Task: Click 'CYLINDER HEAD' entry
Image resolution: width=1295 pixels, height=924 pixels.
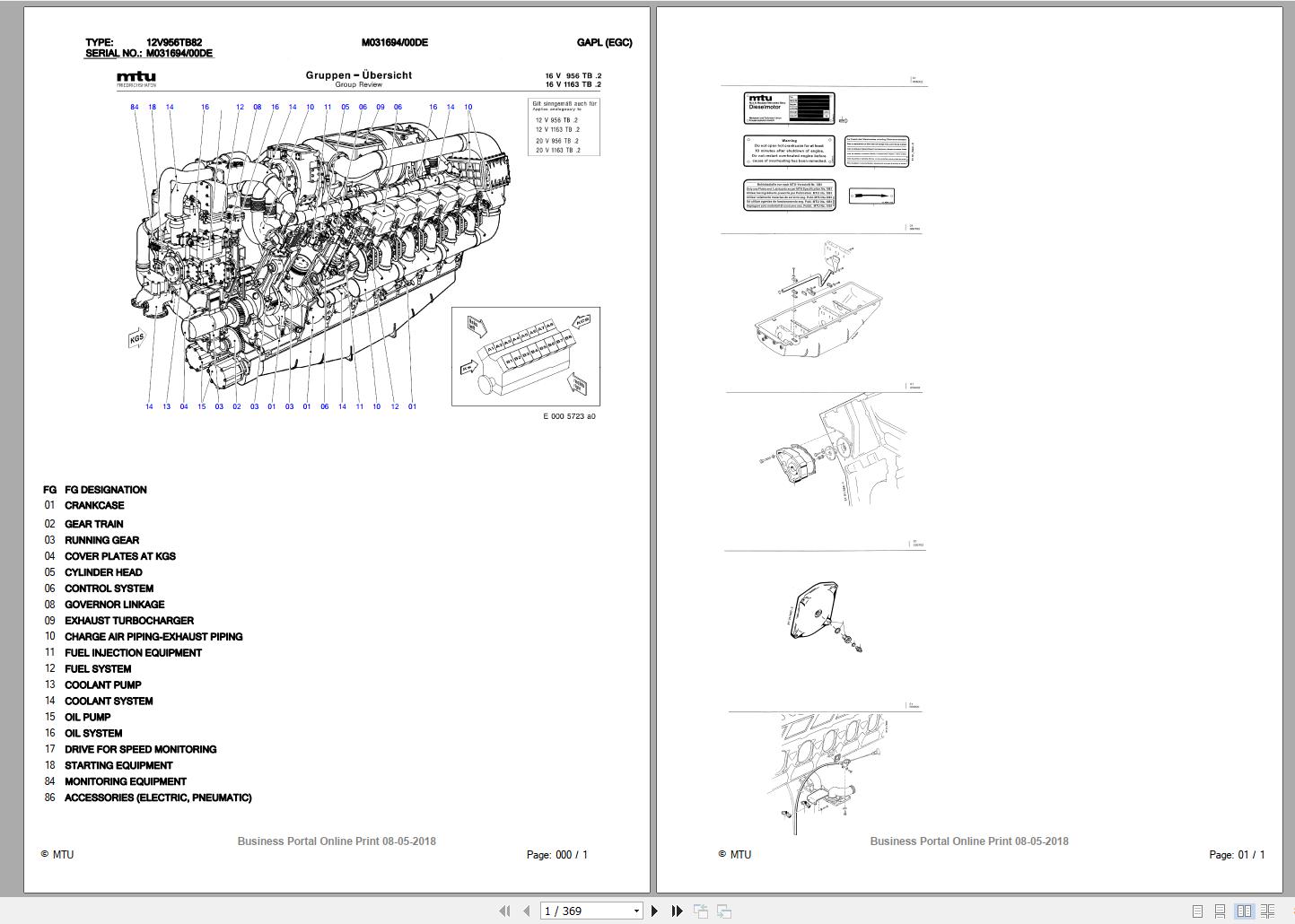Action: (103, 572)
